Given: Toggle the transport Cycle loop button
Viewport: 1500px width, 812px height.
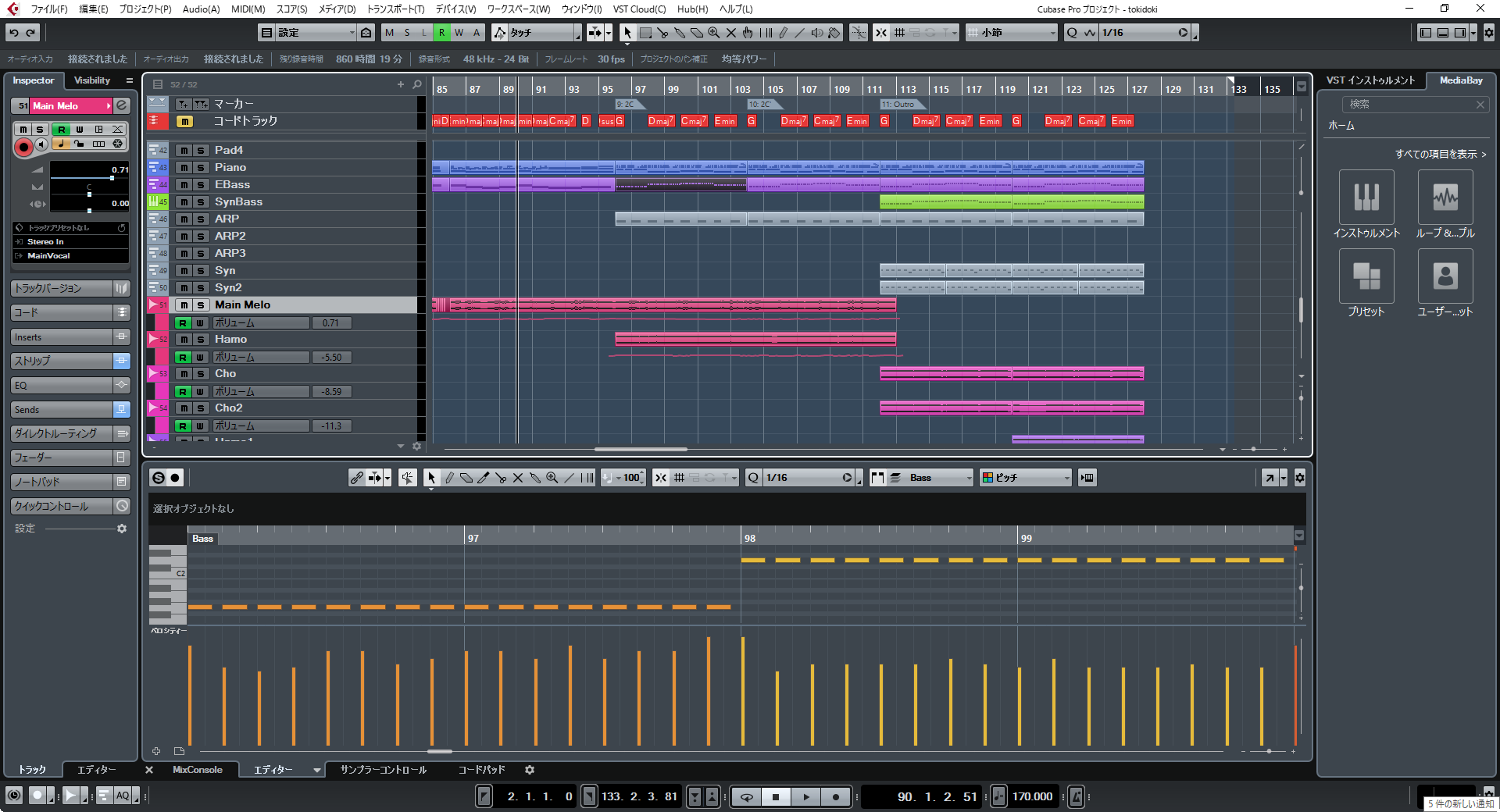Looking at the screenshot, I should [746, 796].
